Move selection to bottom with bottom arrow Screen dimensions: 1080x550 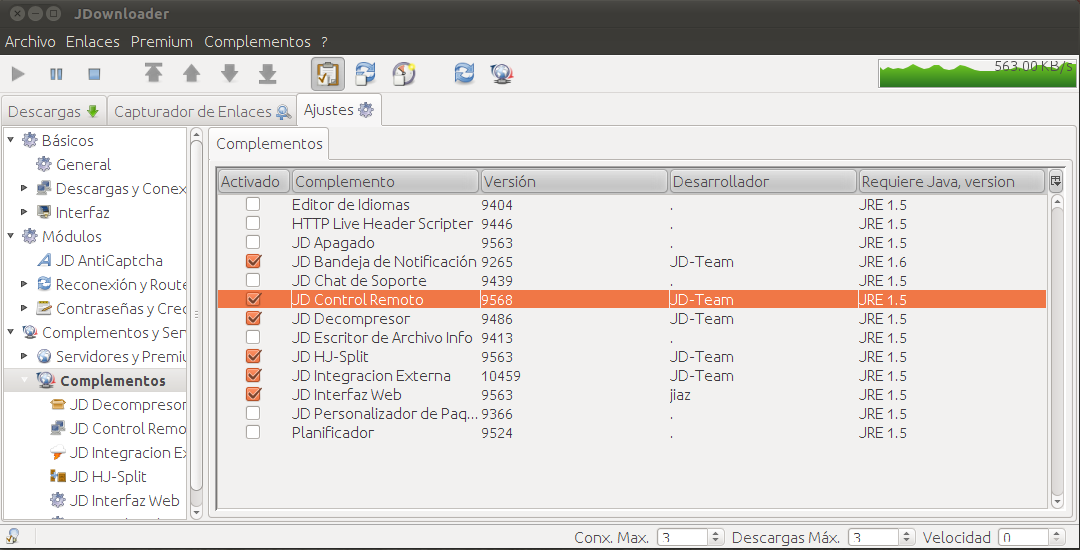click(x=267, y=73)
